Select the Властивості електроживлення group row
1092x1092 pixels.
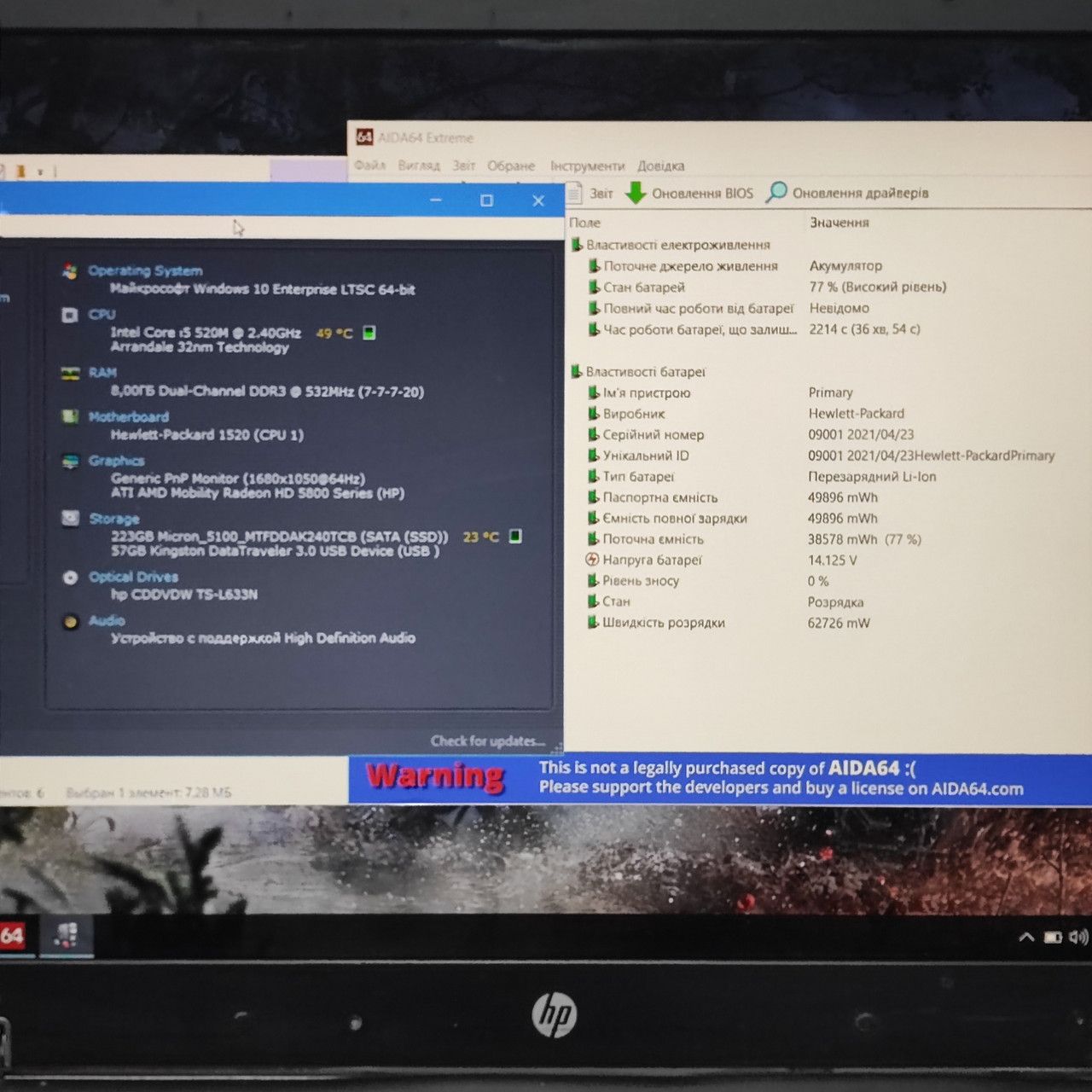(x=671, y=245)
